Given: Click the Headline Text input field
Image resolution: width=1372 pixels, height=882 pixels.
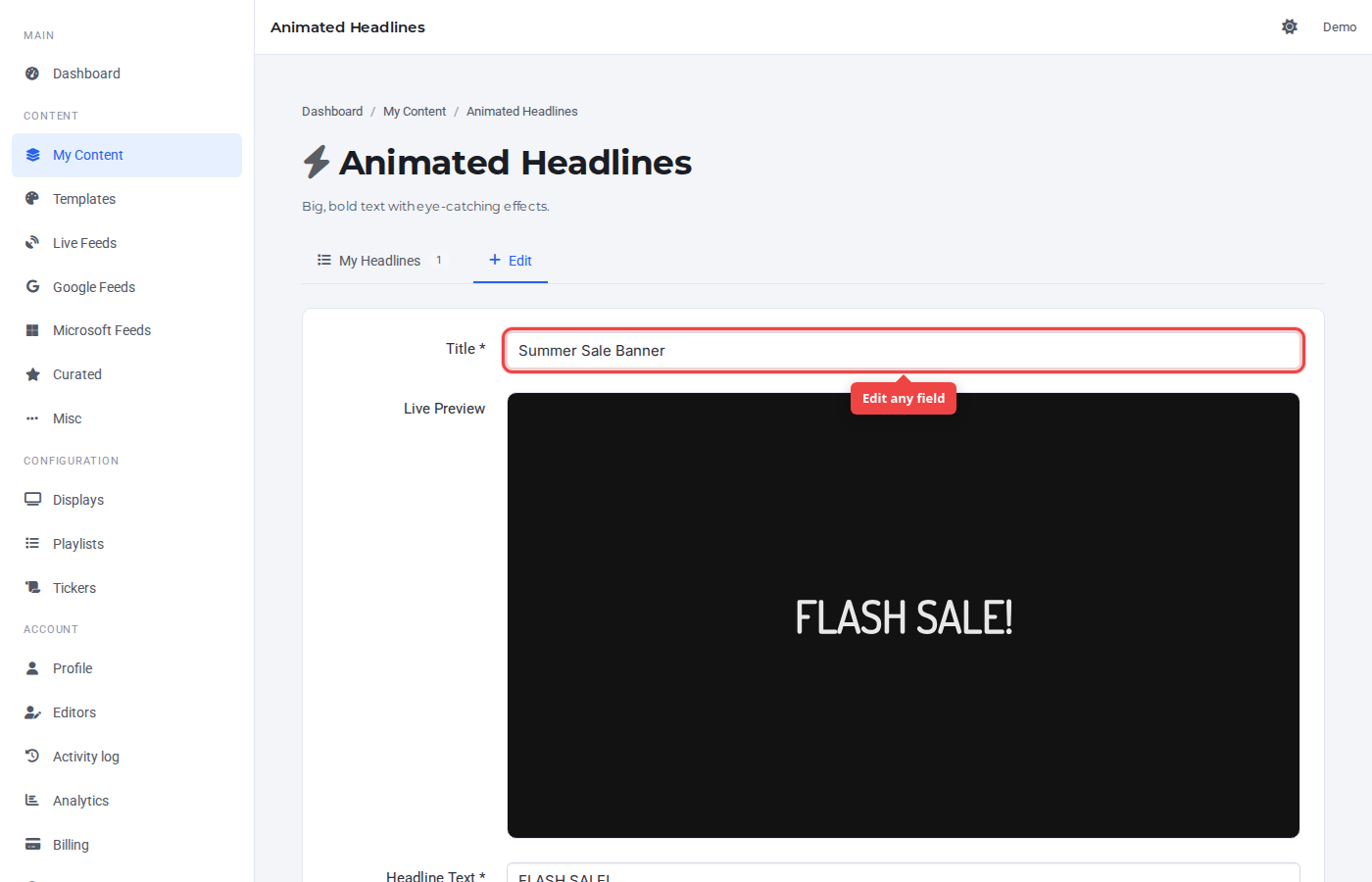Looking at the screenshot, I should tap(904, 873).
